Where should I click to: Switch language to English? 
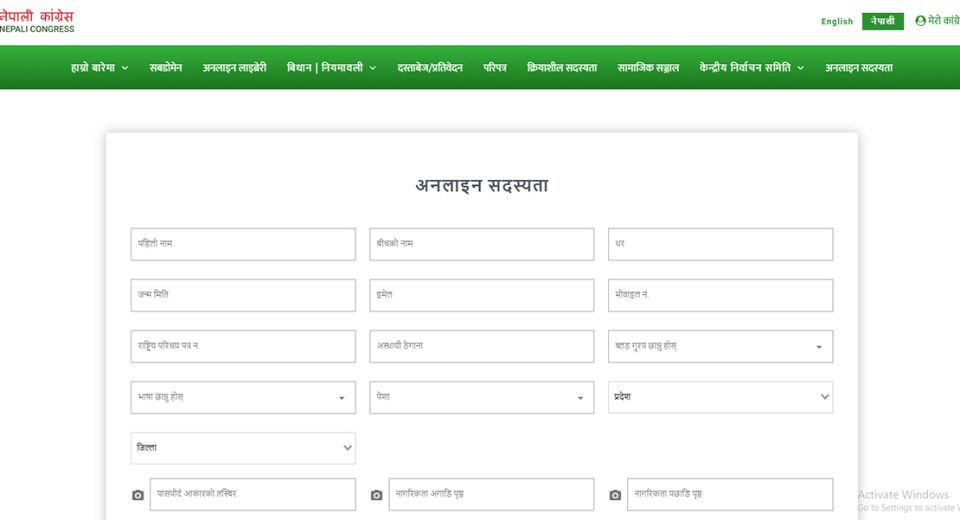pyautogui.click(x=837, y=21)
